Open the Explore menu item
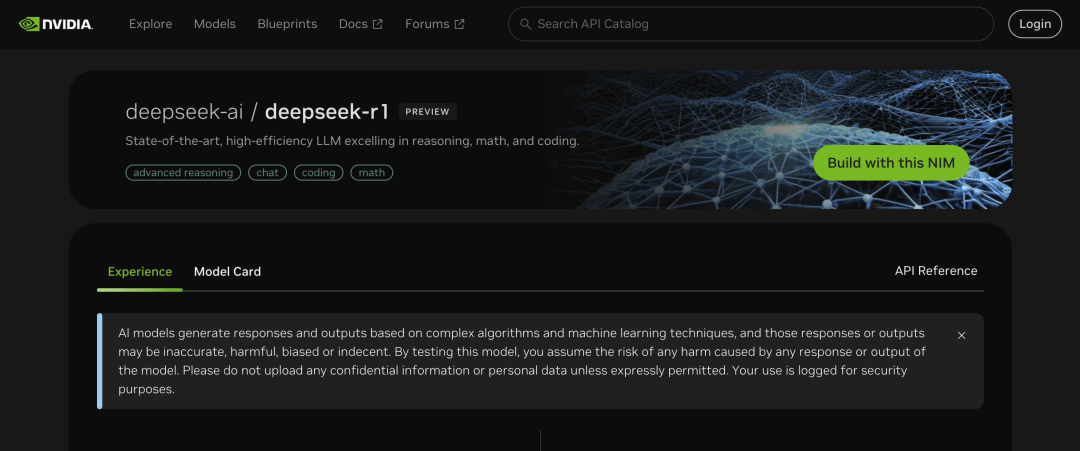 [150, 24]
